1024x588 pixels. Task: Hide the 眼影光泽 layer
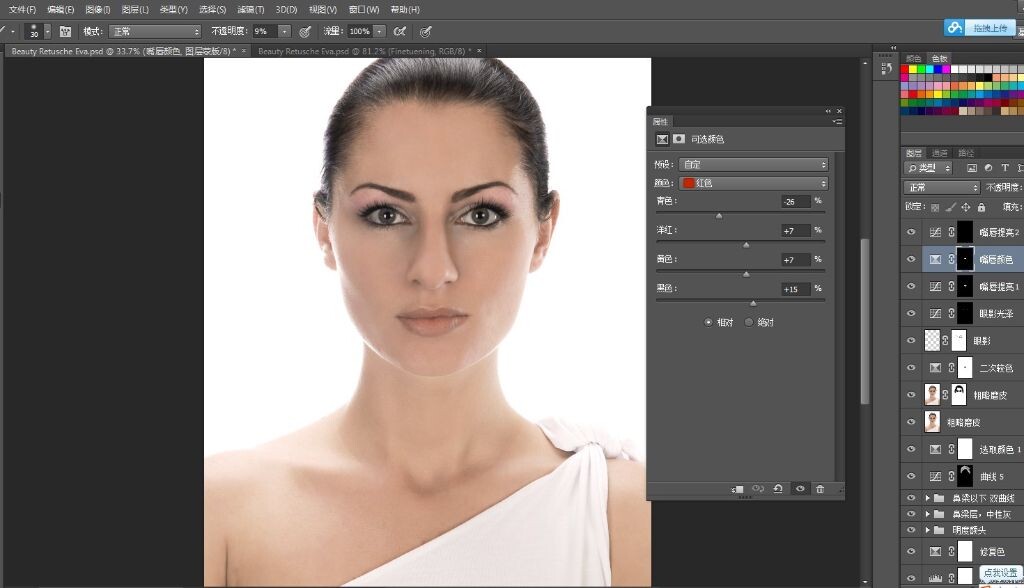click(x=912, y=314)
